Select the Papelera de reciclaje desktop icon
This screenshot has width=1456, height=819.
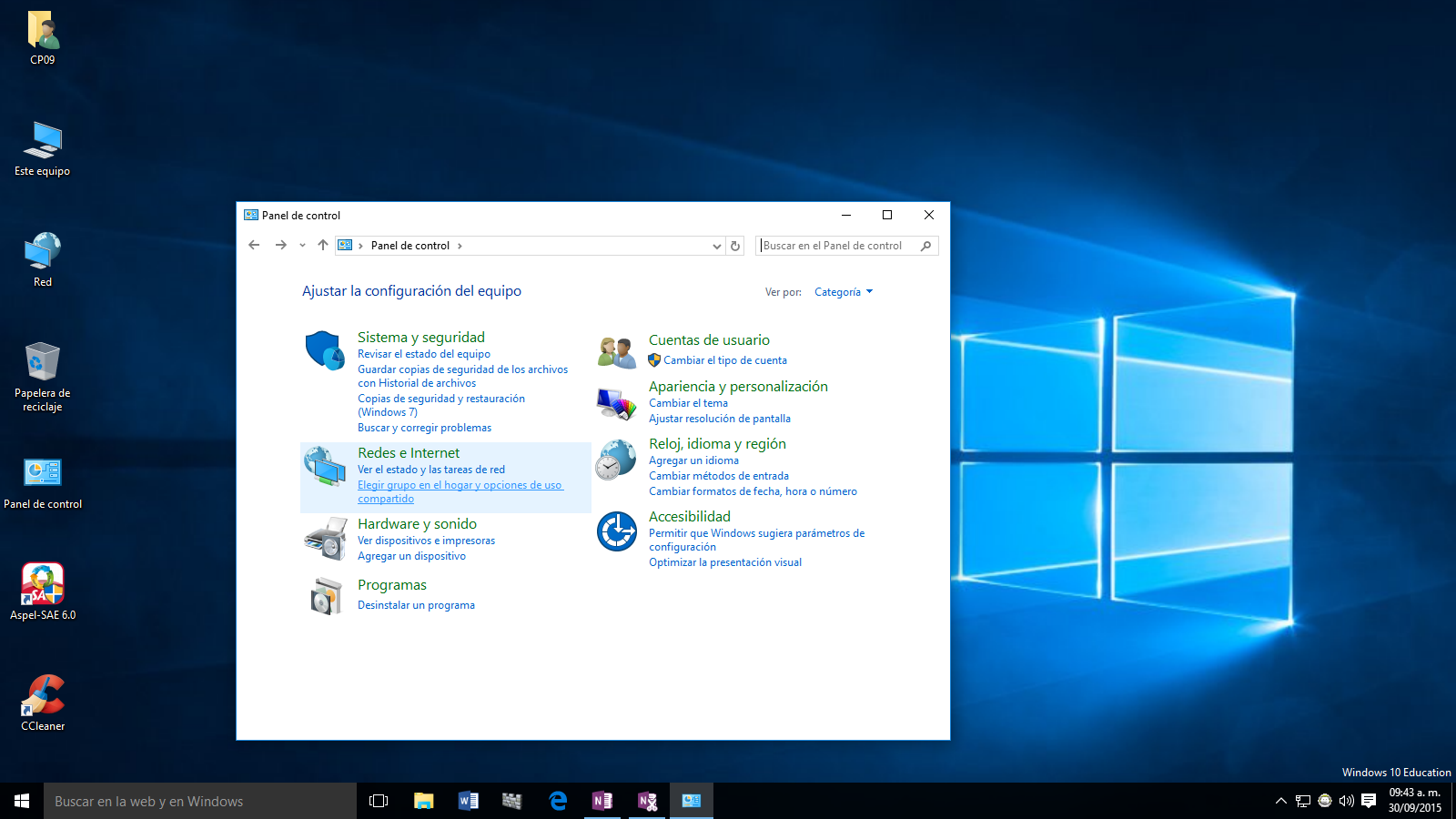pyautogui.click(x=43, y=377)
